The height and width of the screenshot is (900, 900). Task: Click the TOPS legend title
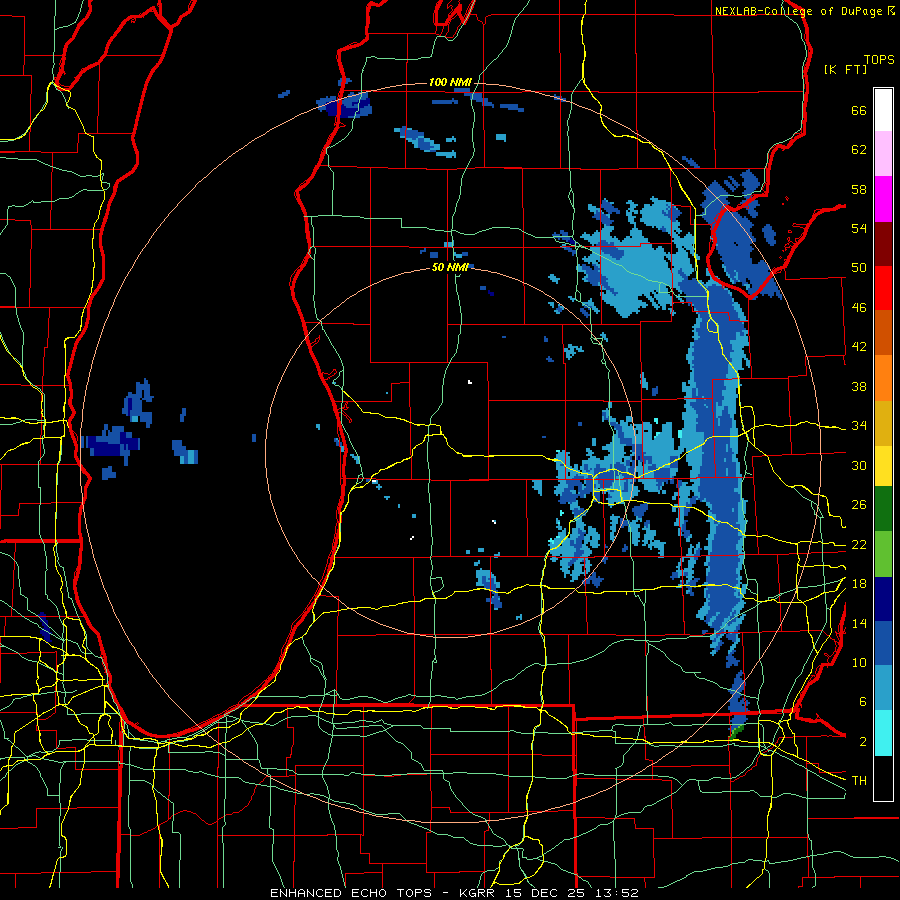coord(879,59)
